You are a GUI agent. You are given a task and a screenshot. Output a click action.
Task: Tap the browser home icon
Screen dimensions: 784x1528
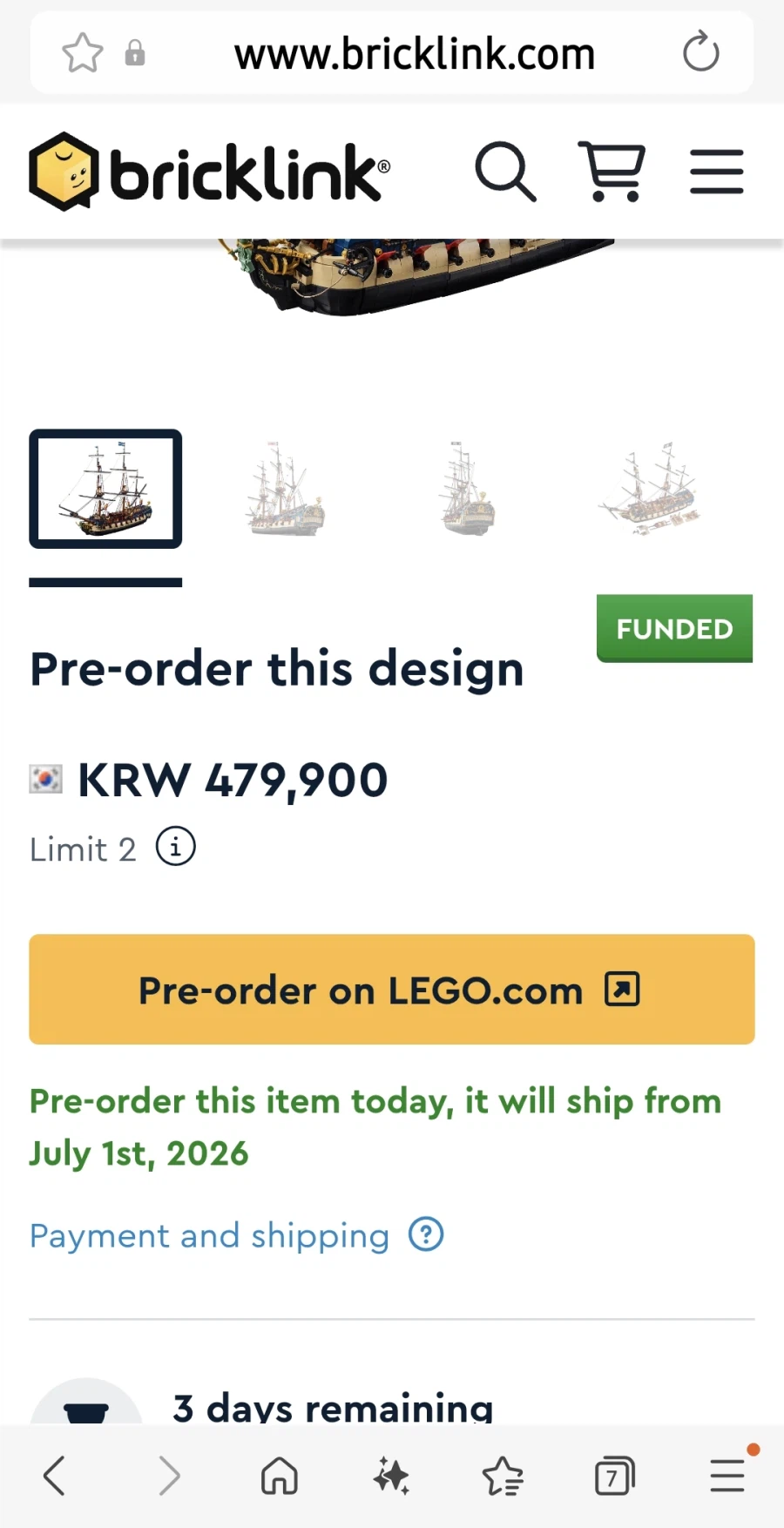coord(280,1477)
